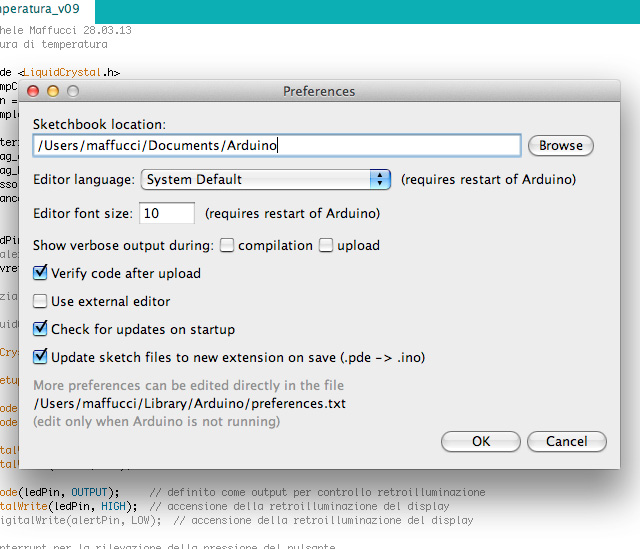Click the Sketchbook location text field
640x549 pixels.
coord(277,145)
